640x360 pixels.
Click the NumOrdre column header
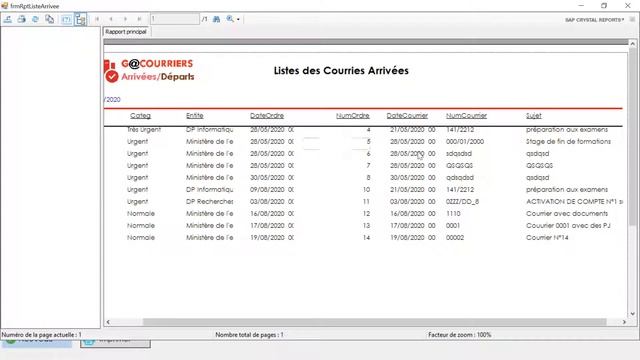pos(353,116)
